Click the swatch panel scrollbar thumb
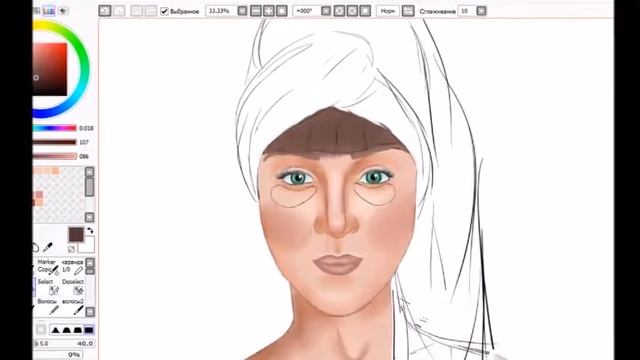This screenshot has width=640, height=360. pyautogui.click(x=89, y=187)
